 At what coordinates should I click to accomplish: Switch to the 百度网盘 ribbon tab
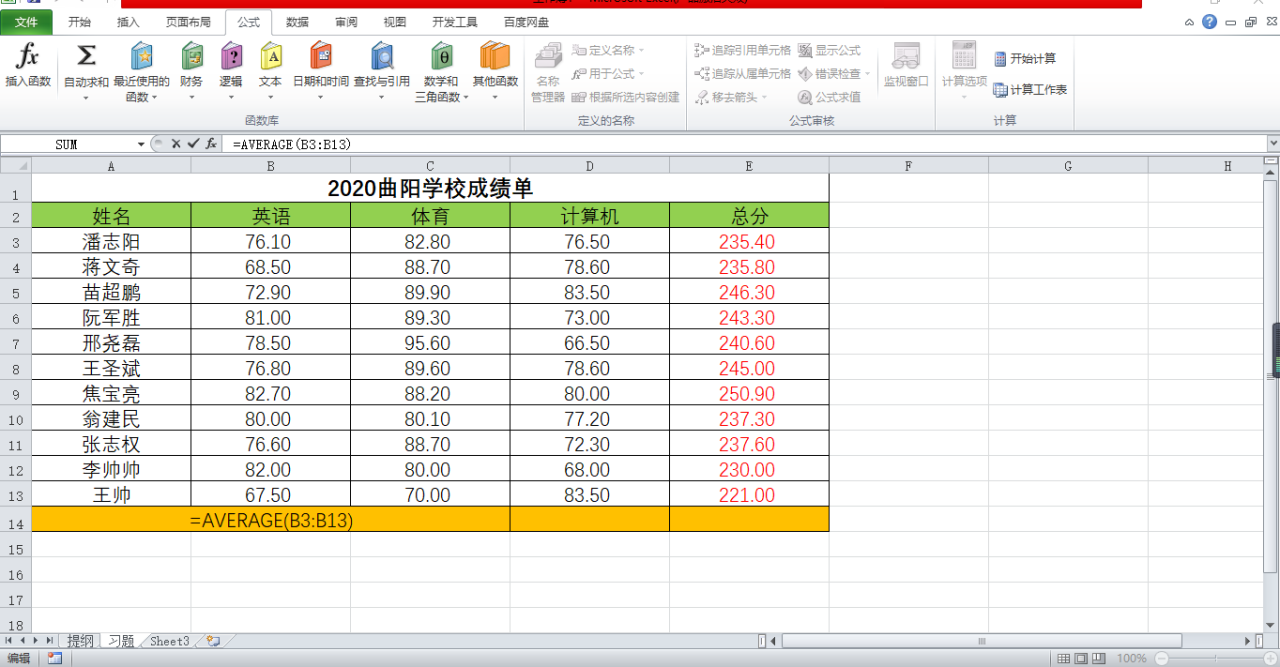pos(526,21)
